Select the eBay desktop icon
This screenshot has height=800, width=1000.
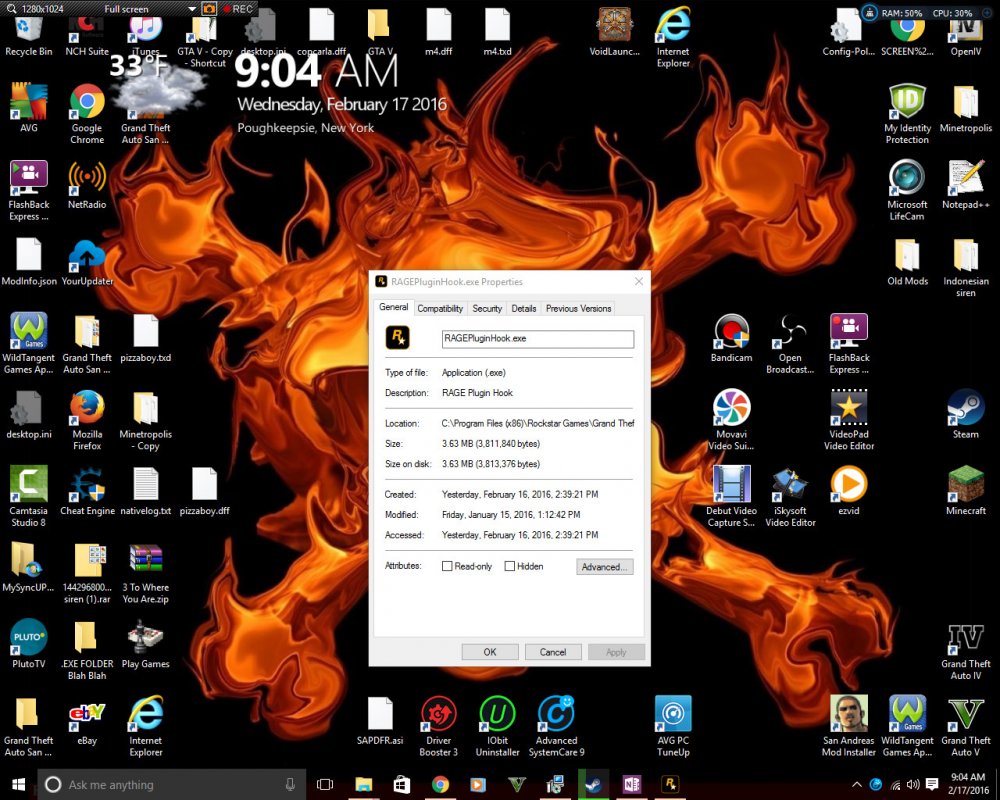[87, 721]
